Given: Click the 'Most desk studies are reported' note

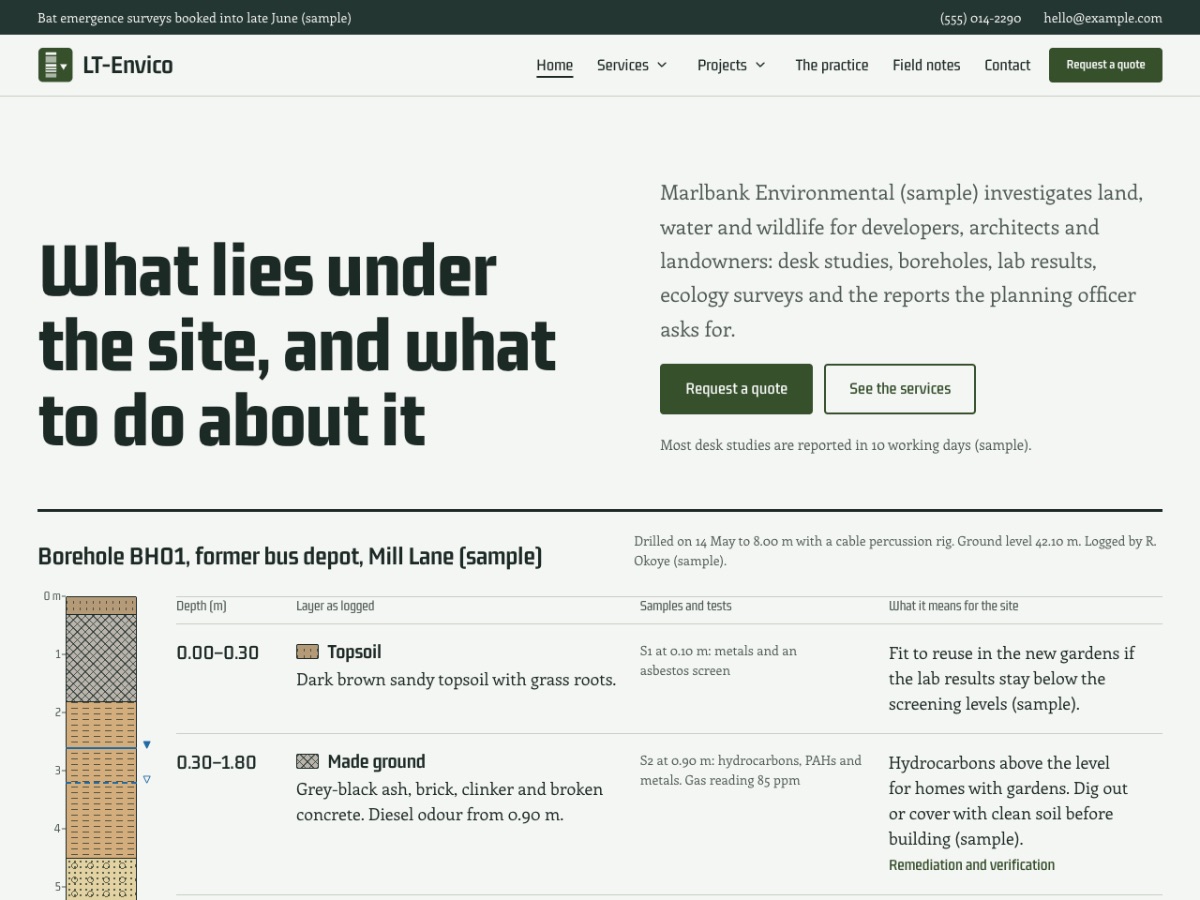Looking at the screenshot, I should [845, 445].
